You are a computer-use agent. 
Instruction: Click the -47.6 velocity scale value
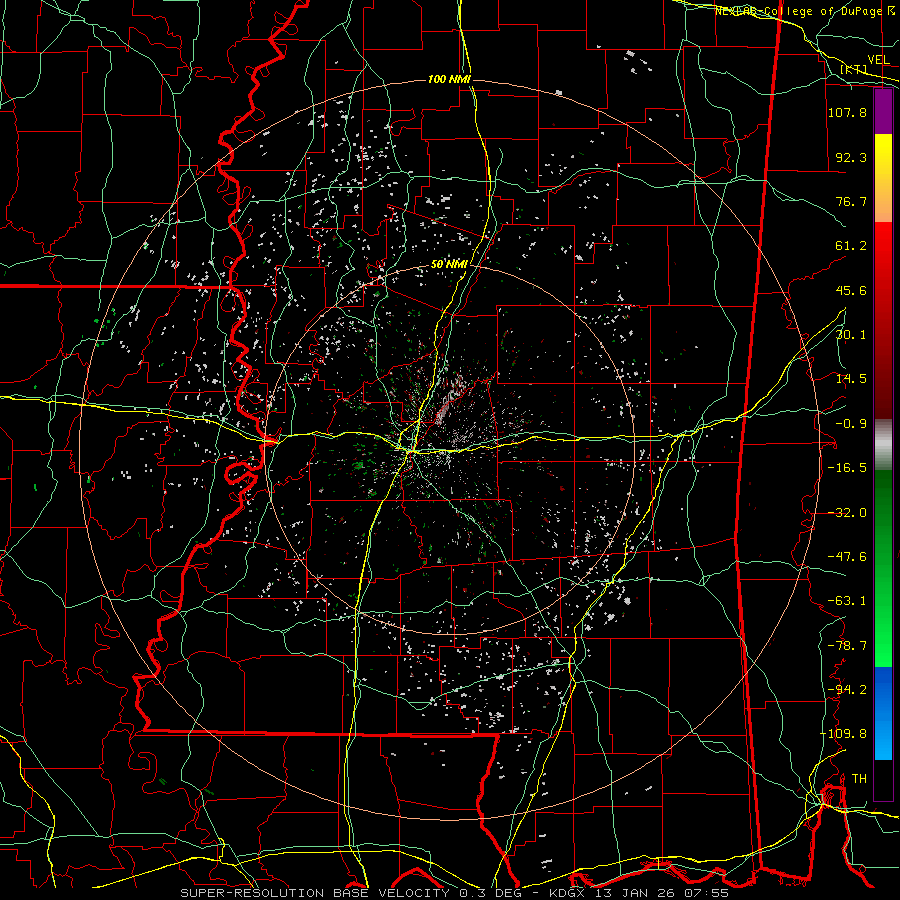pyautogui.click(x=847, y=557)
